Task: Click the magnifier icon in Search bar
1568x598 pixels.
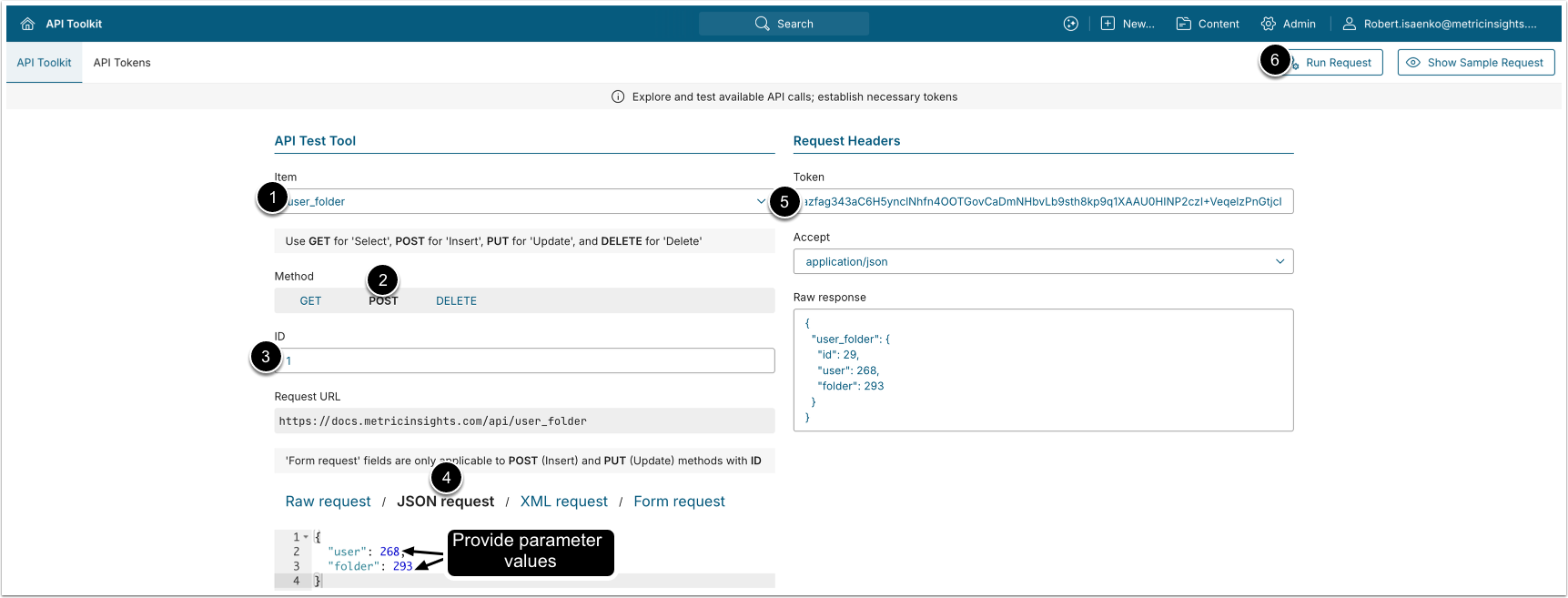Action: click(762, 24)
